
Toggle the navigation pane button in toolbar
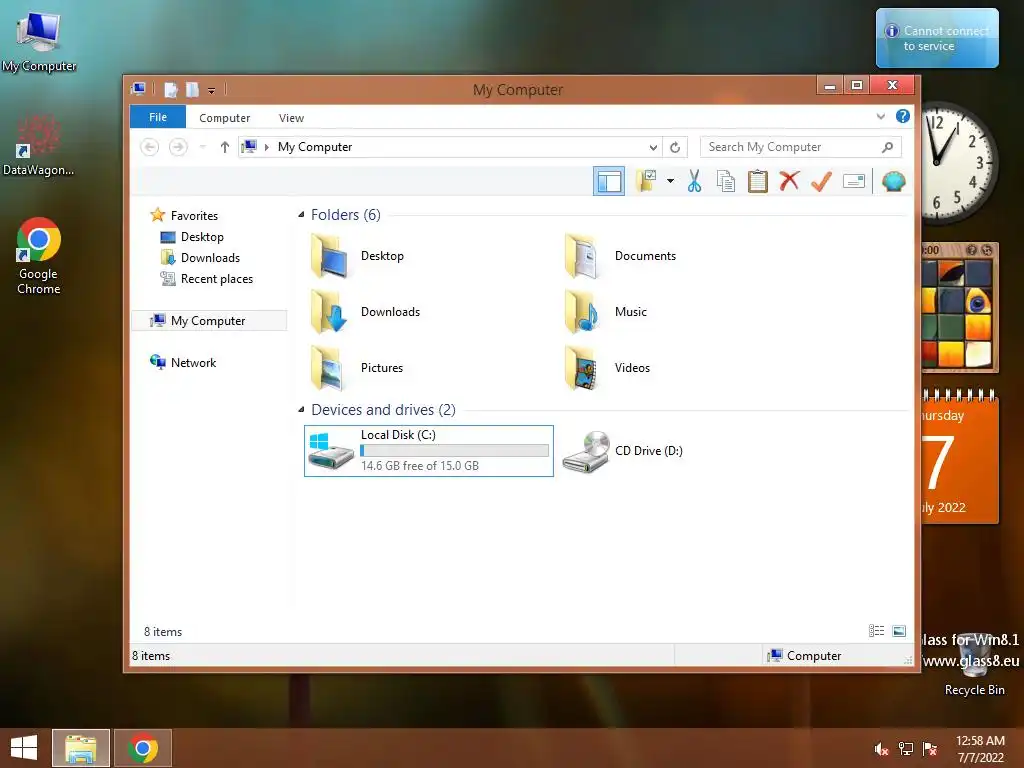[609, 182]
